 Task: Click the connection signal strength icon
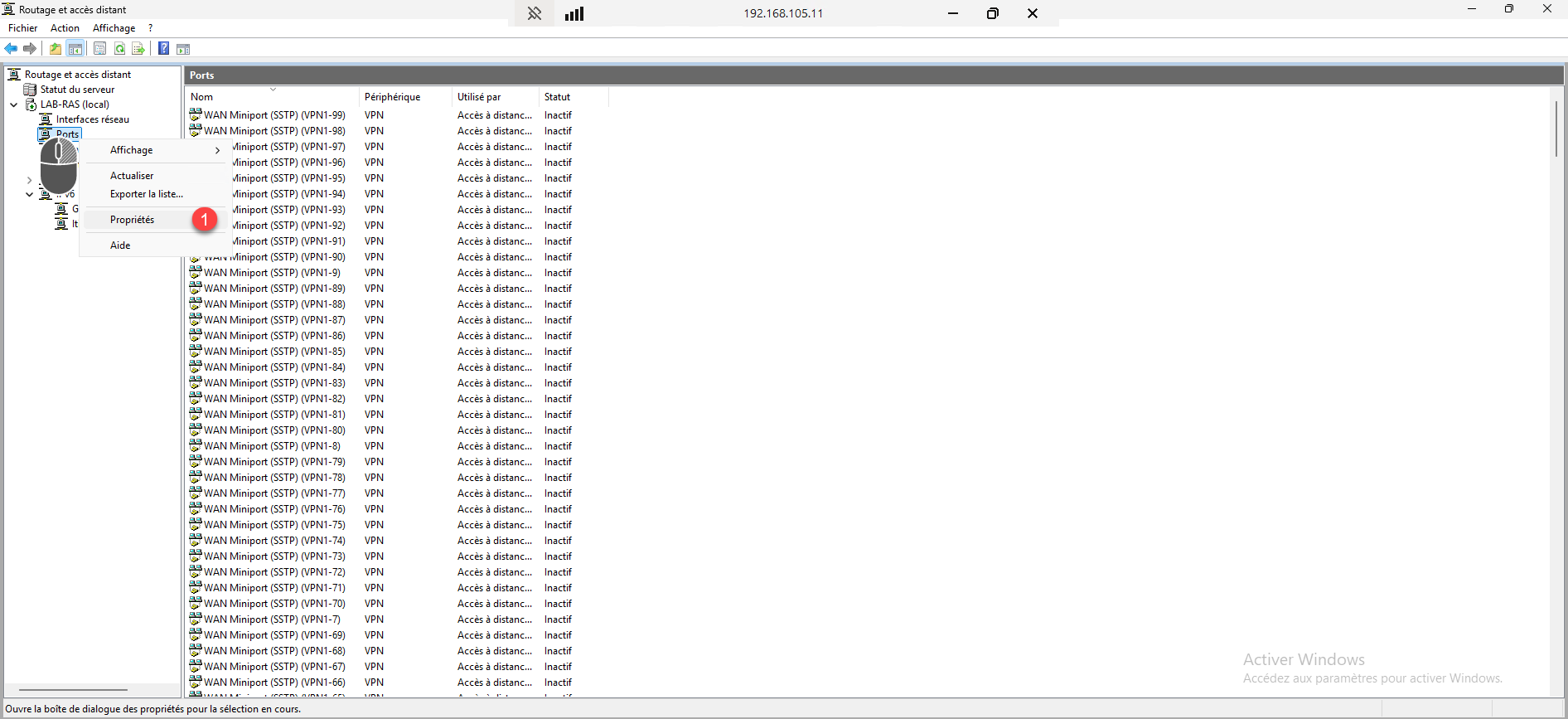(574, 13)
